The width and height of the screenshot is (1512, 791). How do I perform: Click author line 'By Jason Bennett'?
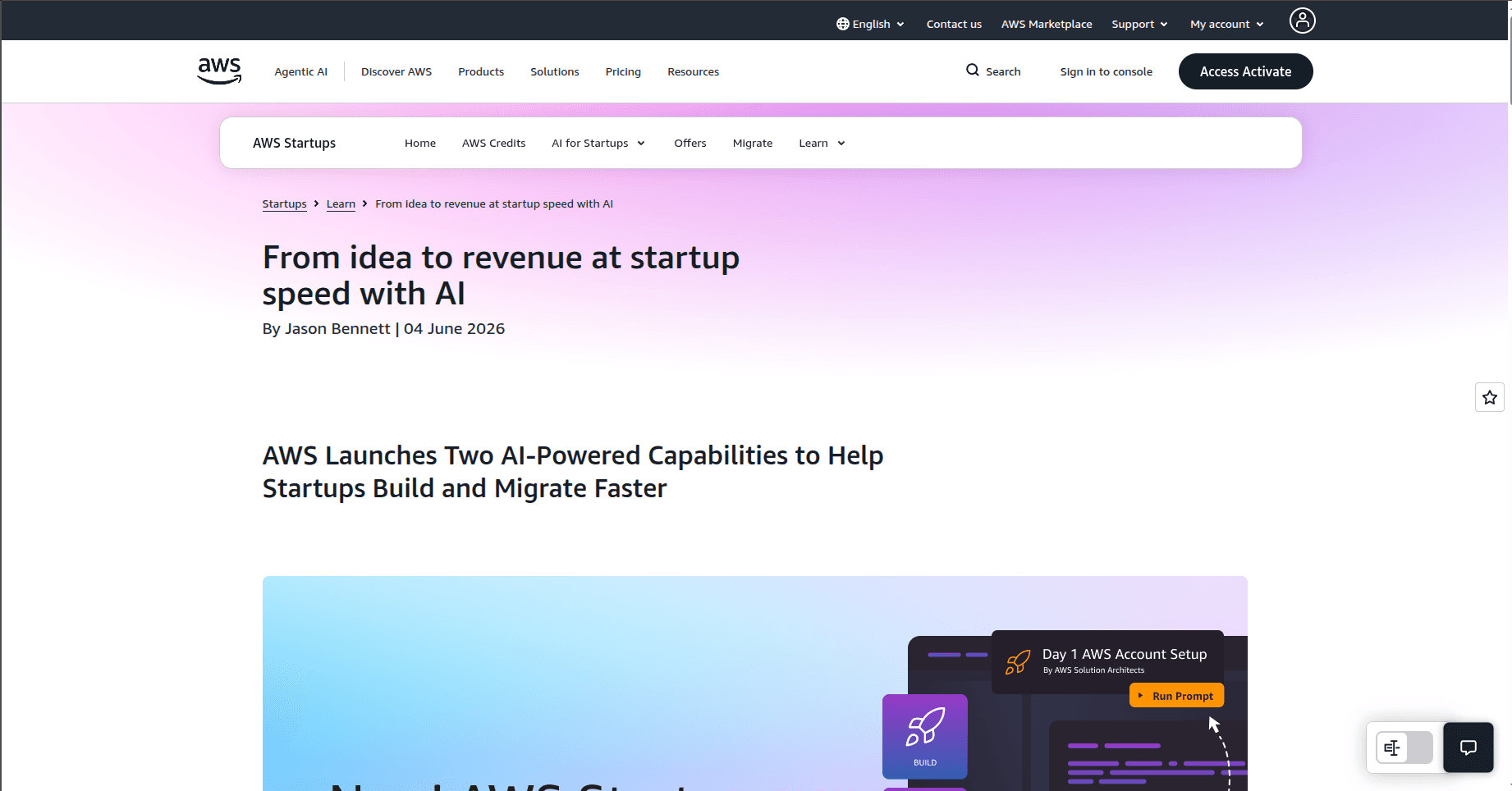click(326, 328)
